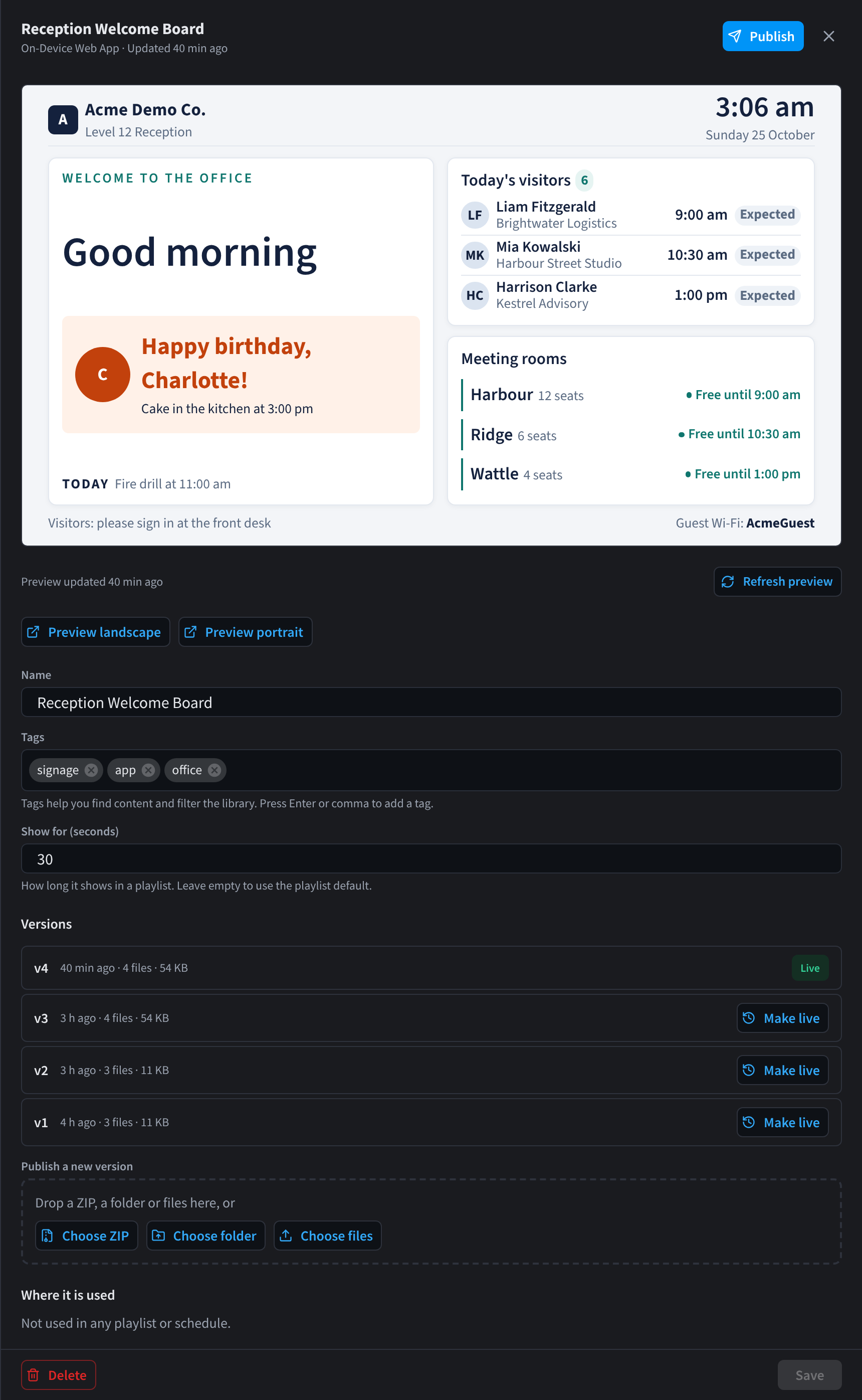This screenshot has width=862, height=1400.
Task: Choose ZIP to upload
Action: pyautogui.click(x=87, y=1236)
